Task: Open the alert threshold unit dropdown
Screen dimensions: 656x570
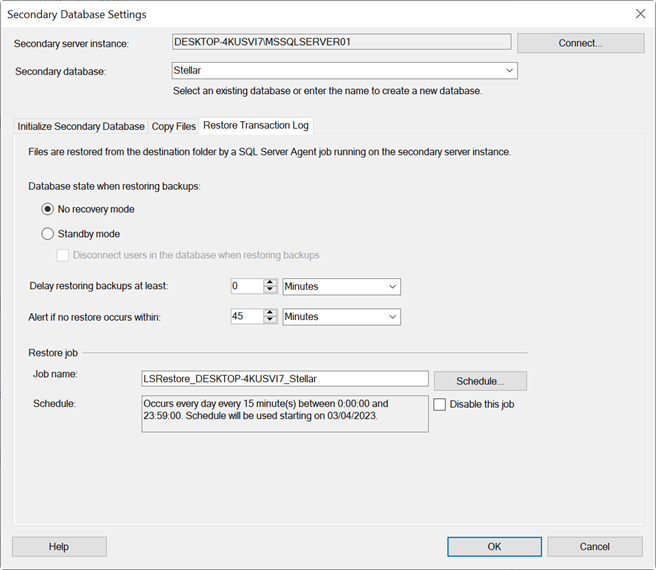Action: (x=392, y=317)
